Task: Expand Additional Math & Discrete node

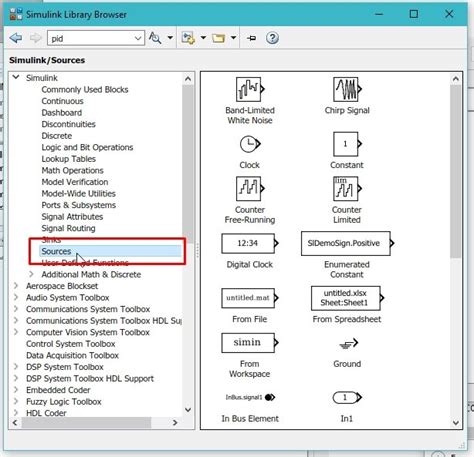Action: click(x=31, y=274)
